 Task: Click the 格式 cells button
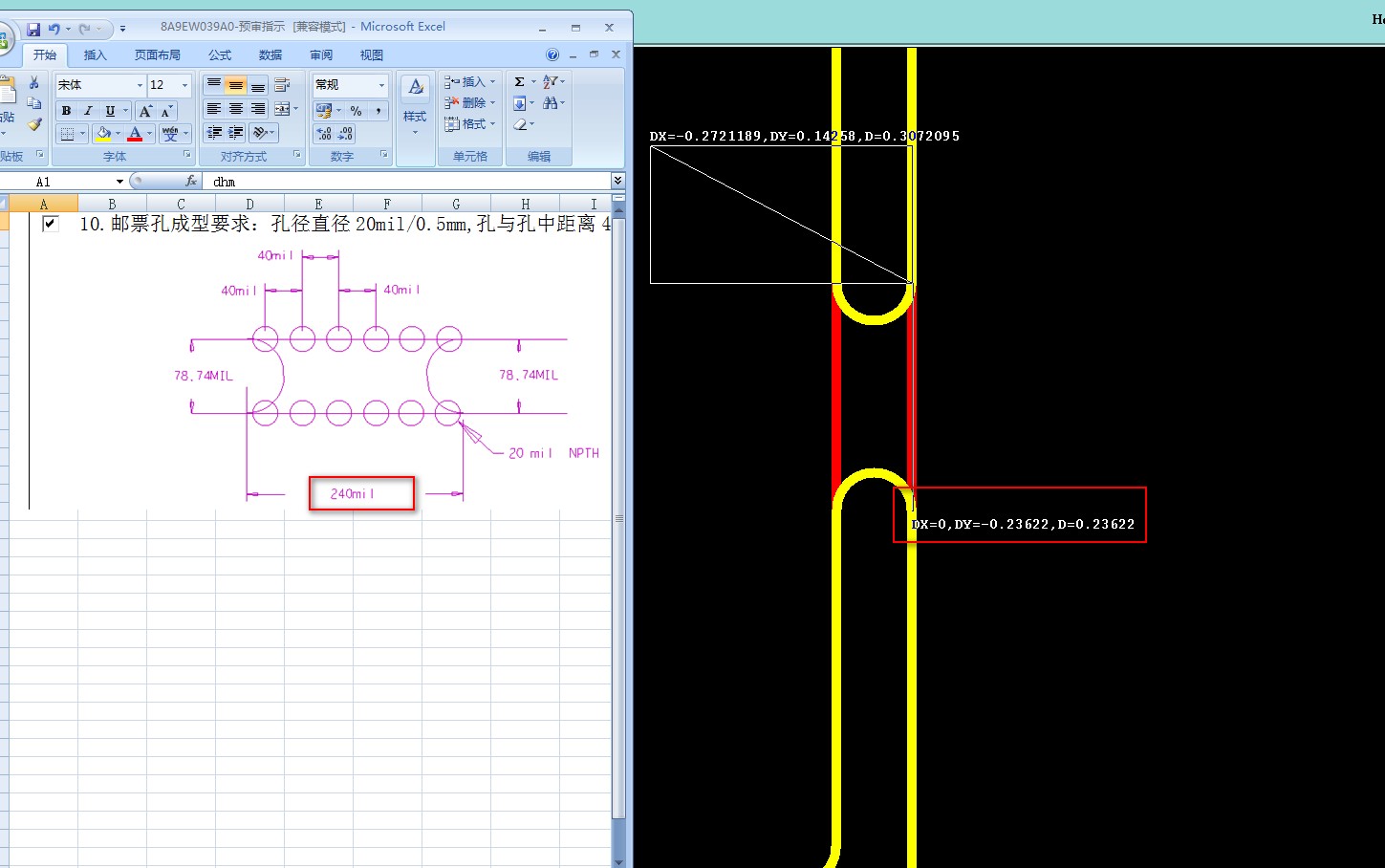coord(469,124)
